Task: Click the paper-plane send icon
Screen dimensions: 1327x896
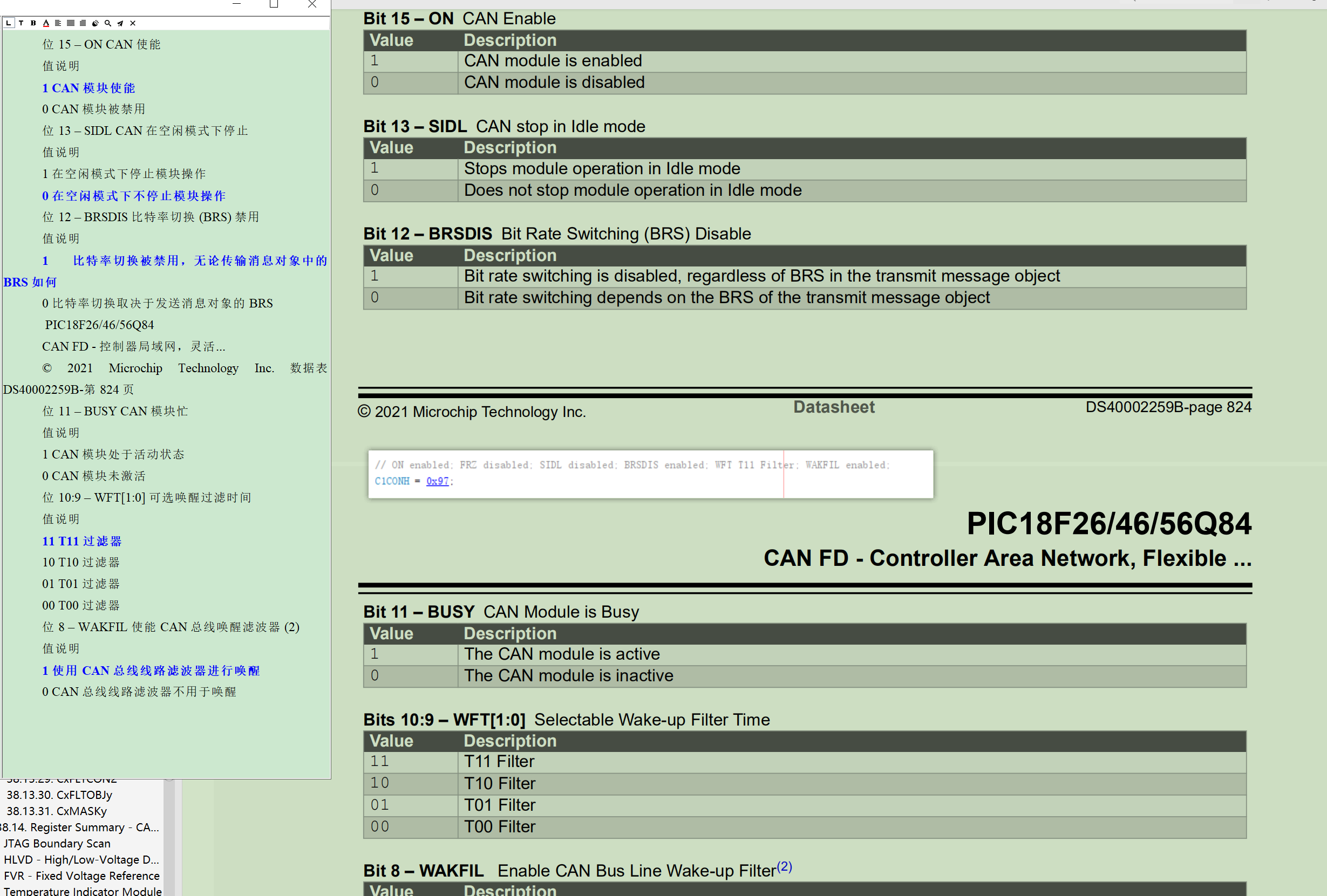Action: tap(120, 23)
